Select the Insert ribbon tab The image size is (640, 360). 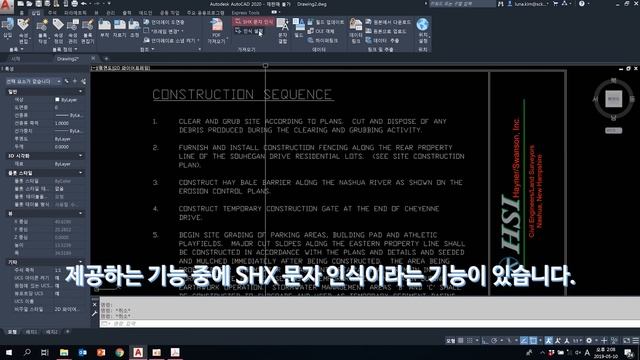(36, 13)
